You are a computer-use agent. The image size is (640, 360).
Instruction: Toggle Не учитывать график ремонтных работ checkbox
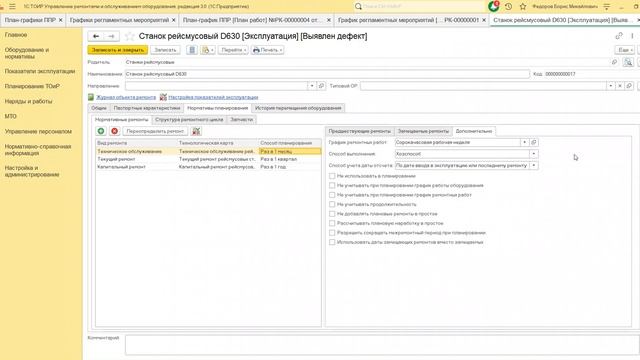pyautogui.click(x=332, y=195)
